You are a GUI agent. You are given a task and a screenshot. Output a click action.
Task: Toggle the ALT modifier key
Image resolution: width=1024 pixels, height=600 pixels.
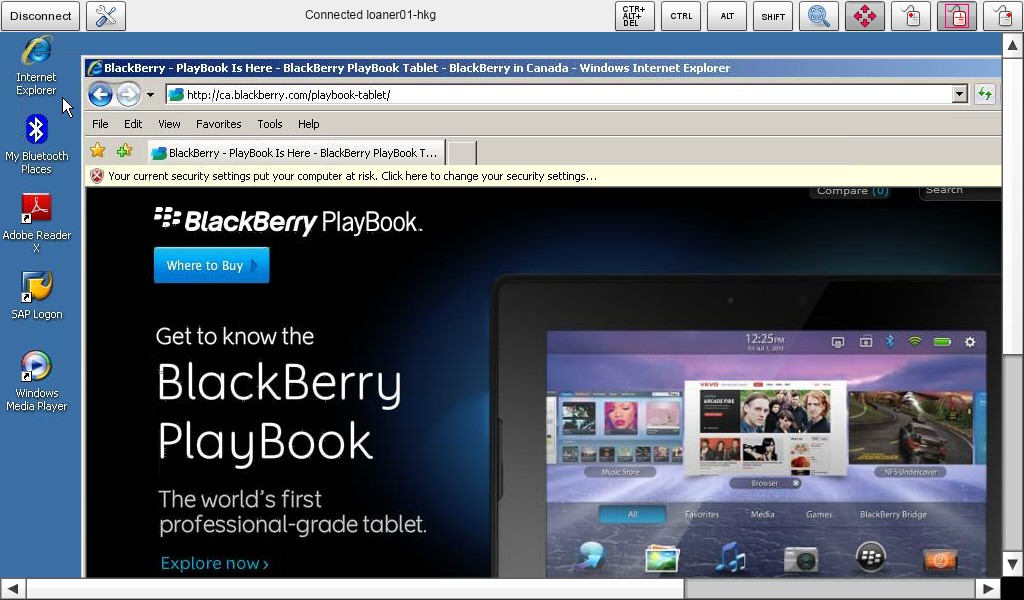[727, 16]
